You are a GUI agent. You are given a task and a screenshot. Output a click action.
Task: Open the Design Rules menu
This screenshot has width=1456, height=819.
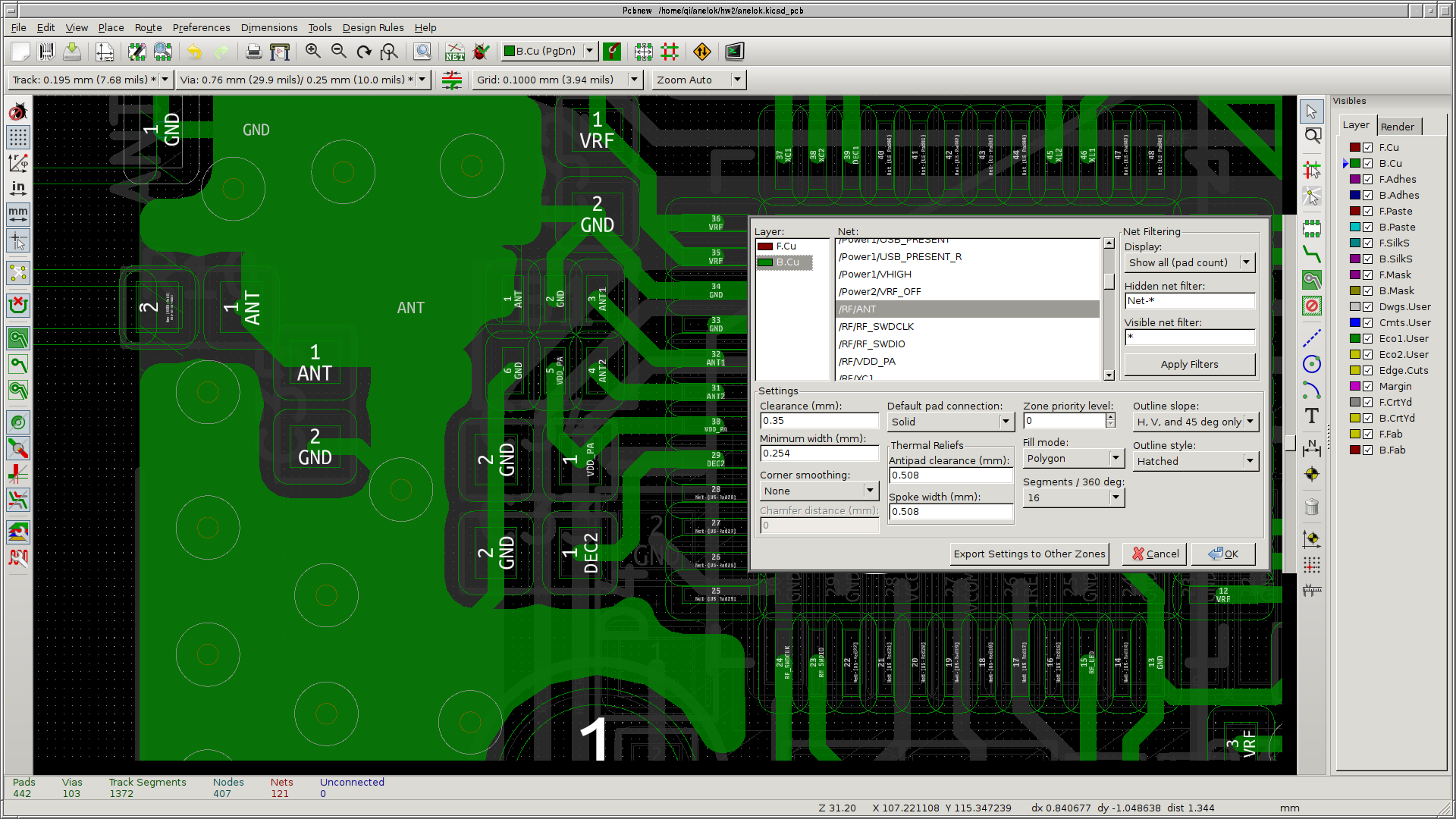372,27
